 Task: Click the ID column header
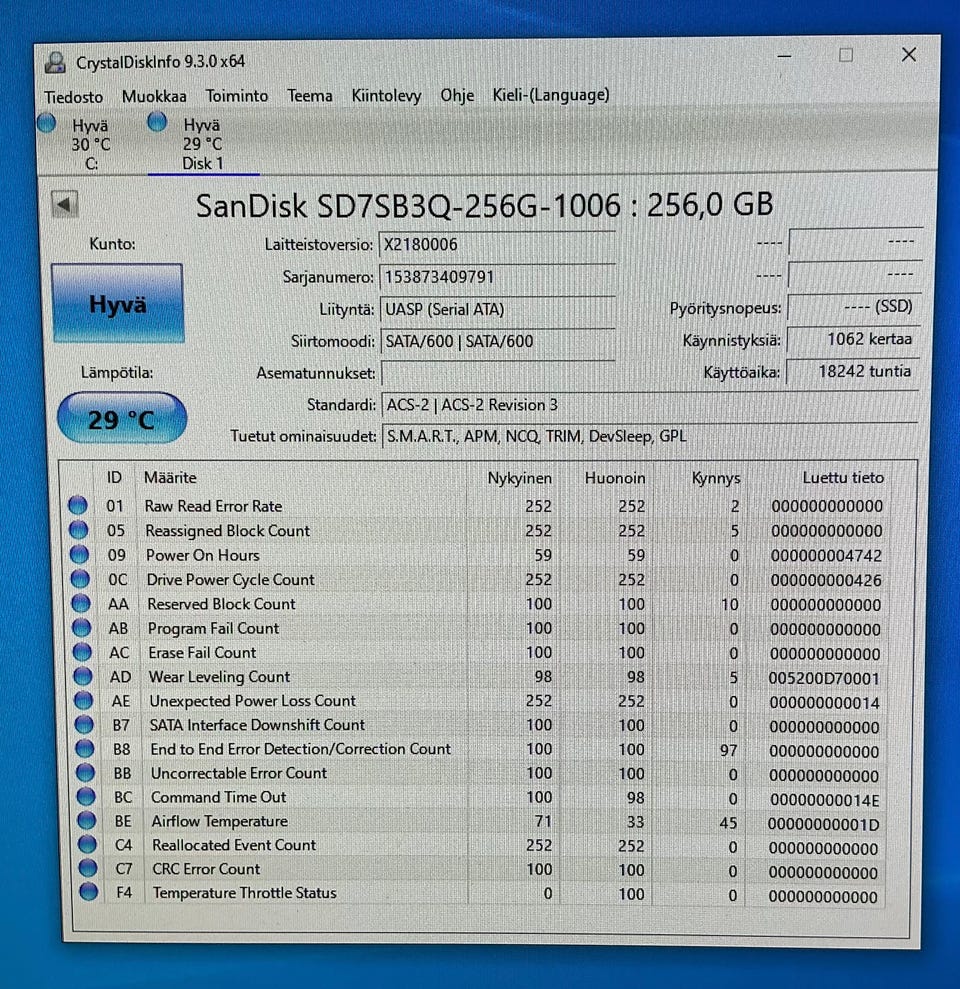point(114,477)
